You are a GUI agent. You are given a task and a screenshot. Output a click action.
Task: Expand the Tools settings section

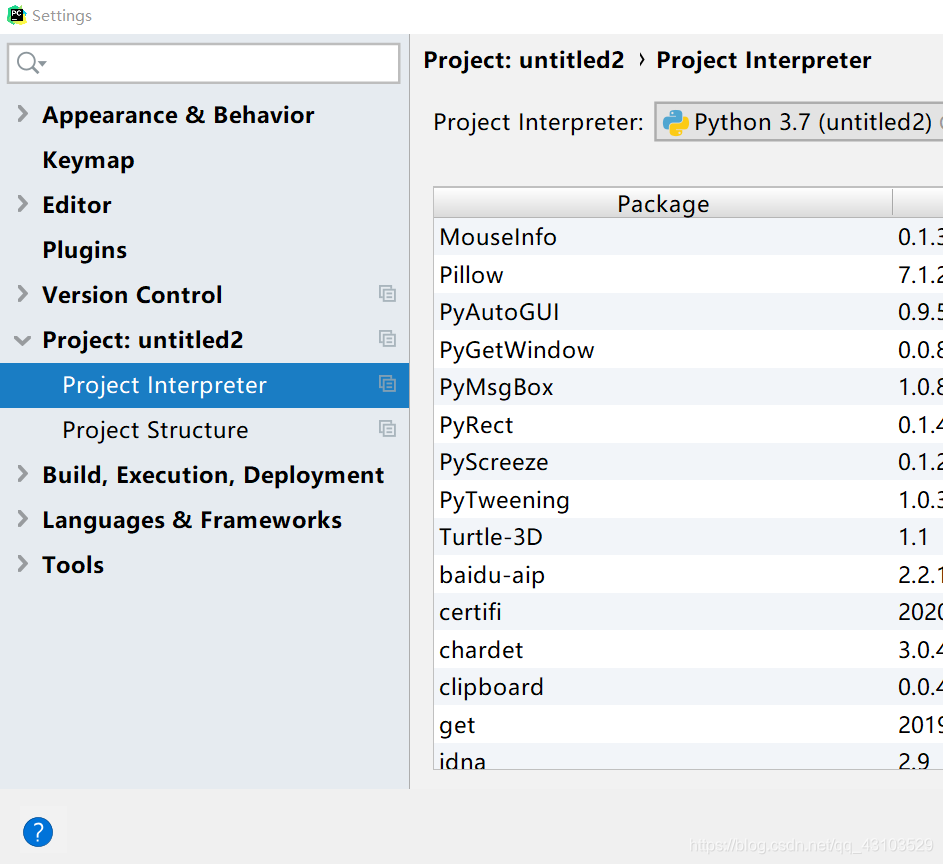coord(22,564)
